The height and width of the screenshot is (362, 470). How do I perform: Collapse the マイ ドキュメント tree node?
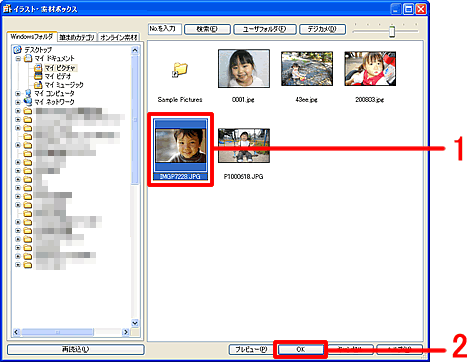click(x=18, y=59)
